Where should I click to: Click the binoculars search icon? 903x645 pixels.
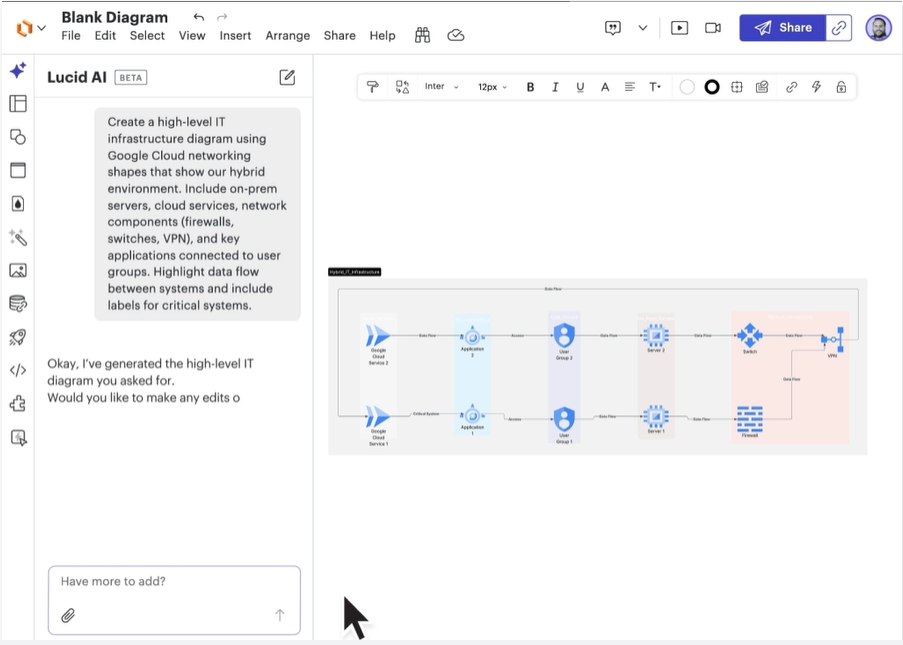pyautogui.click(x=423, y=35)
